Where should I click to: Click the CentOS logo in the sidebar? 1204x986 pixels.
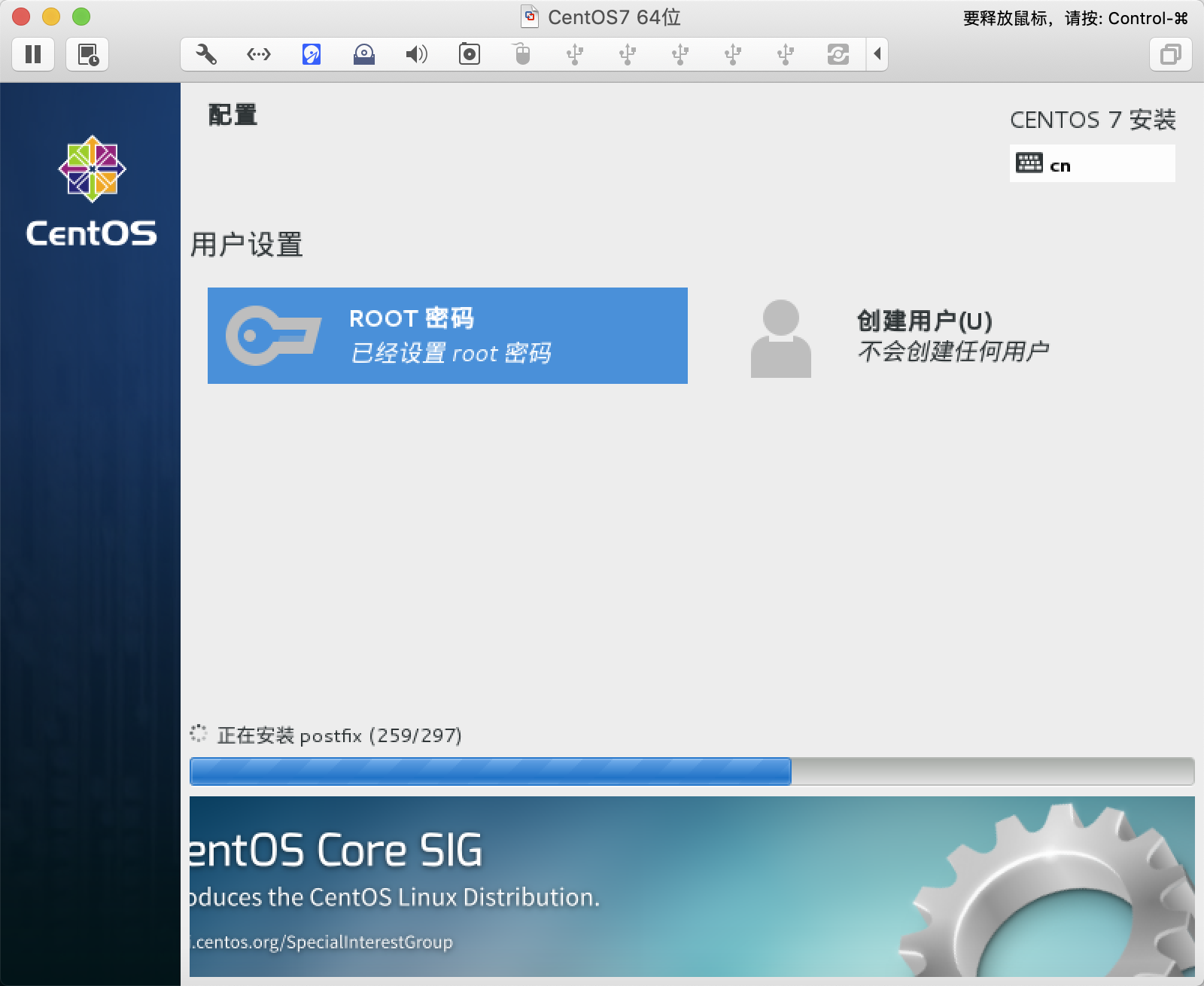[x=92, y=192]
